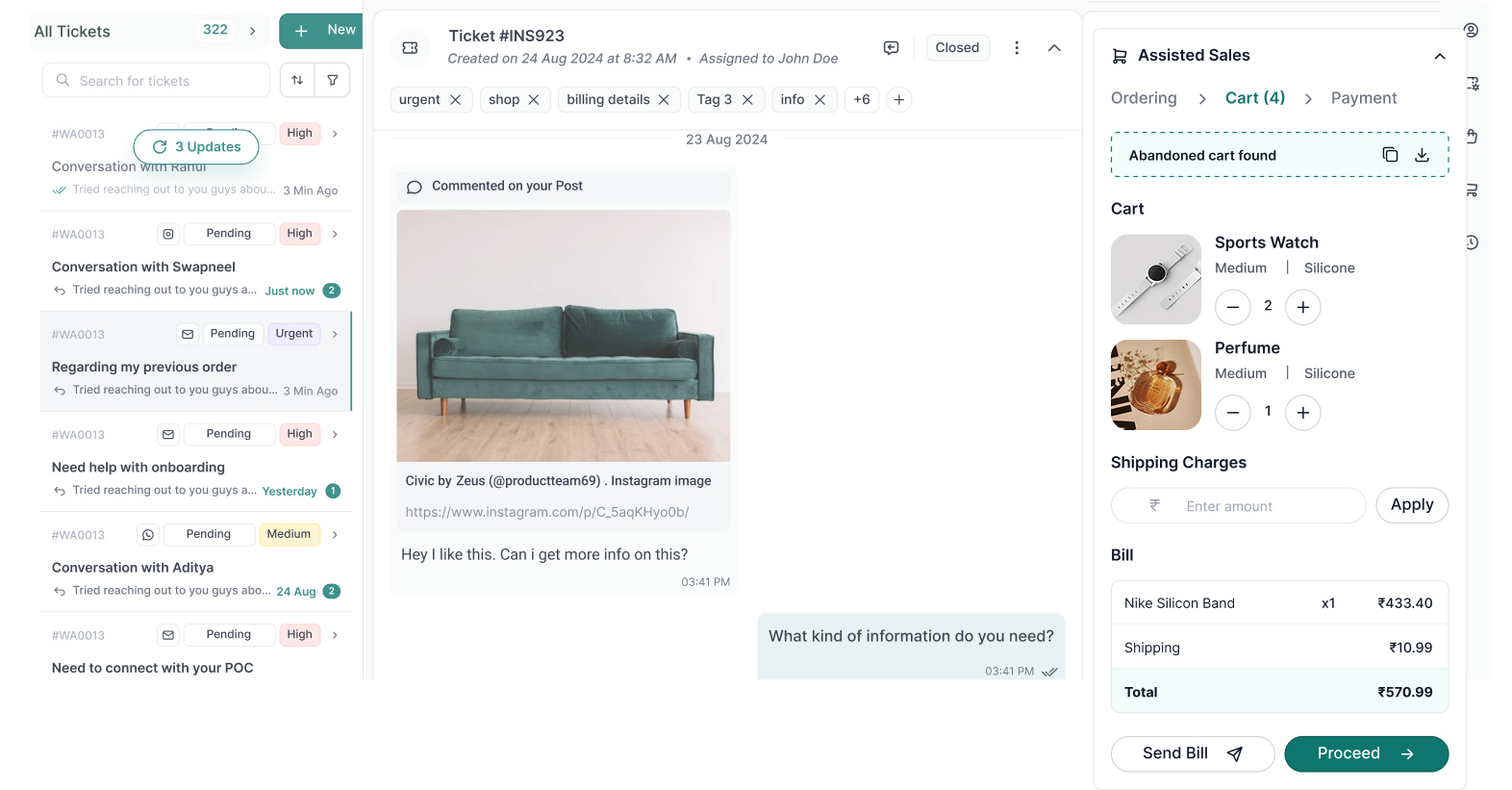Select the Total ₹570.99 row
Viewport: 1512px width, 790px height.
pos(1279,692)
